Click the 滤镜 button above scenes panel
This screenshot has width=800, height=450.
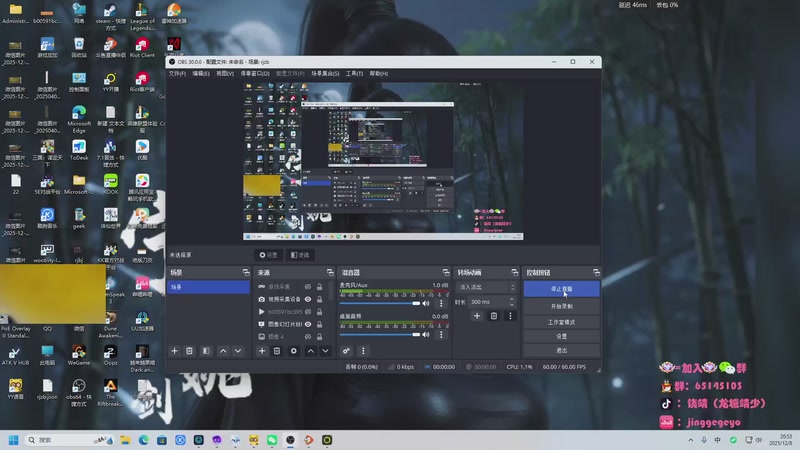(299, 255)
